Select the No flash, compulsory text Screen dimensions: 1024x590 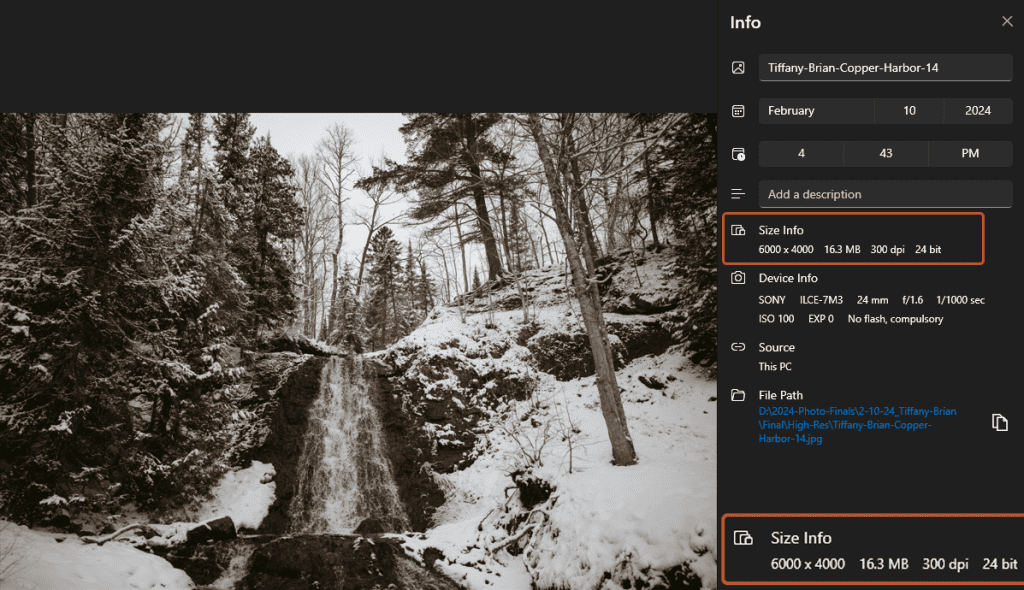coord(895,319)
